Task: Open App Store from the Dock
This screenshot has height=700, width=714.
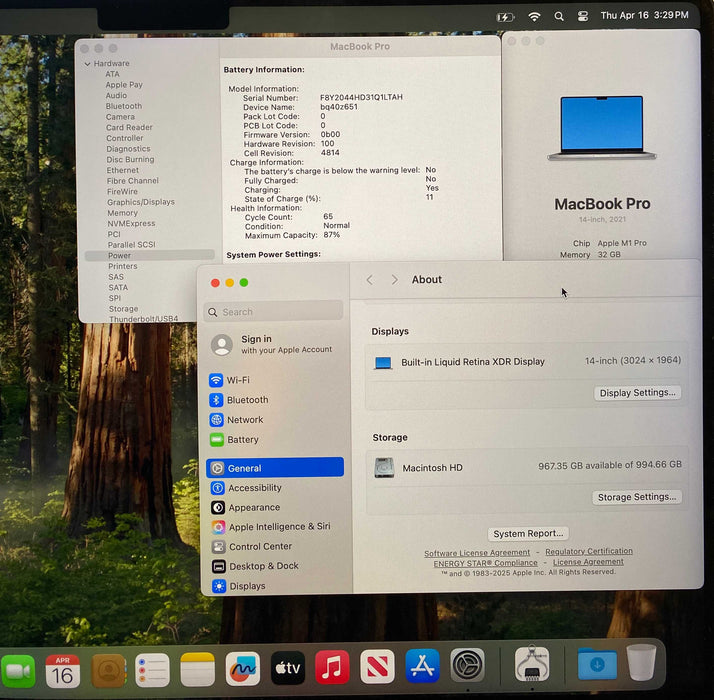Action: (423, 666)
